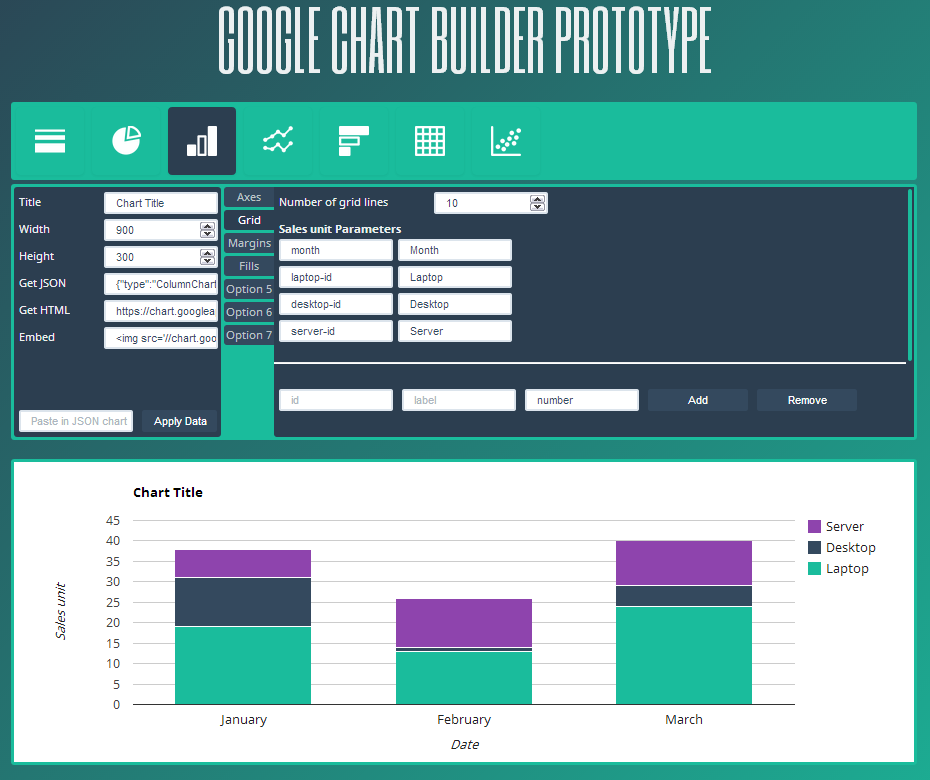Screen dimensions: 930x780
Task: Select the list/table rows chart type icon
Action: 50,141
